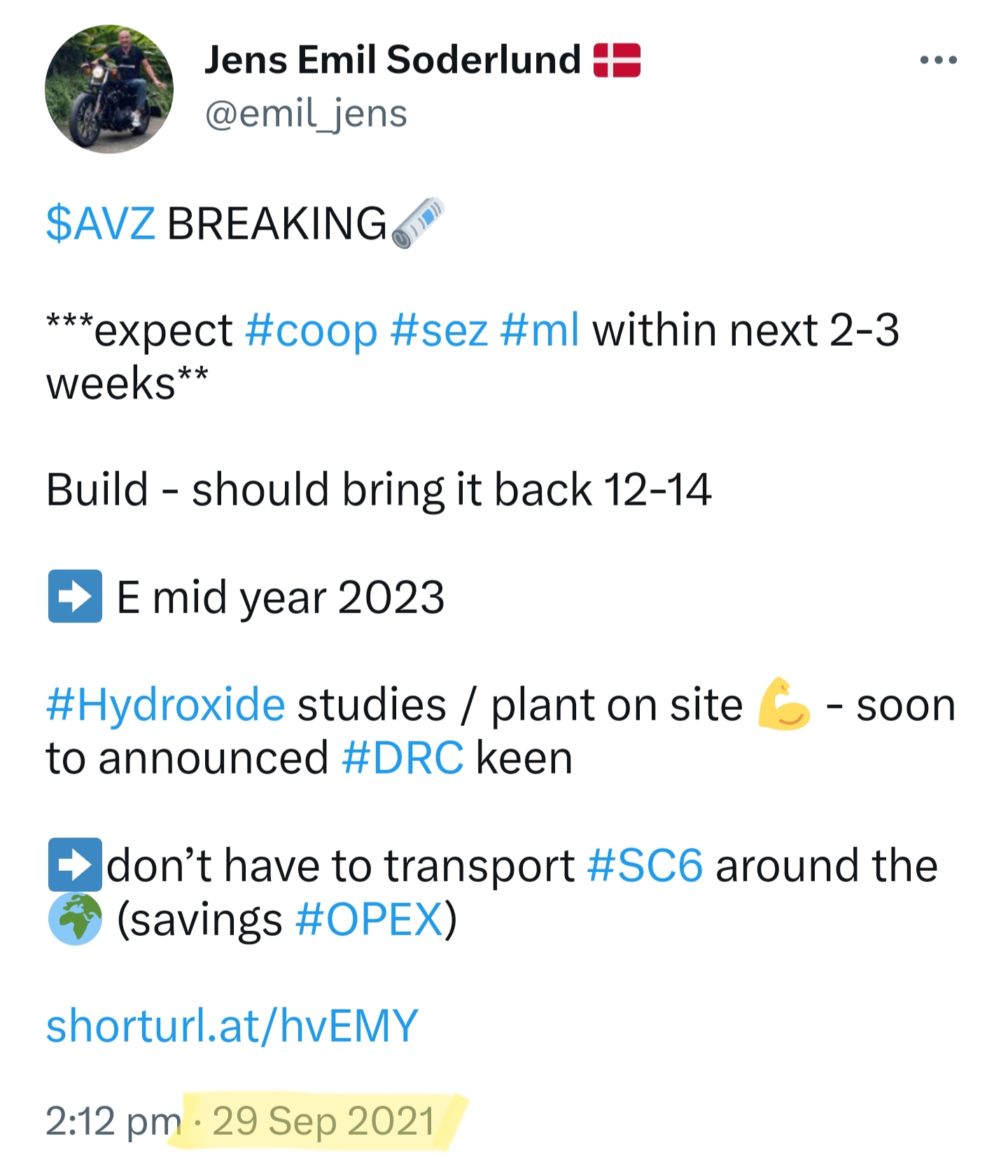Open the $AVZ cashtag
The width and height of the screenshot is (1008, 1176).
pos(101,224)
